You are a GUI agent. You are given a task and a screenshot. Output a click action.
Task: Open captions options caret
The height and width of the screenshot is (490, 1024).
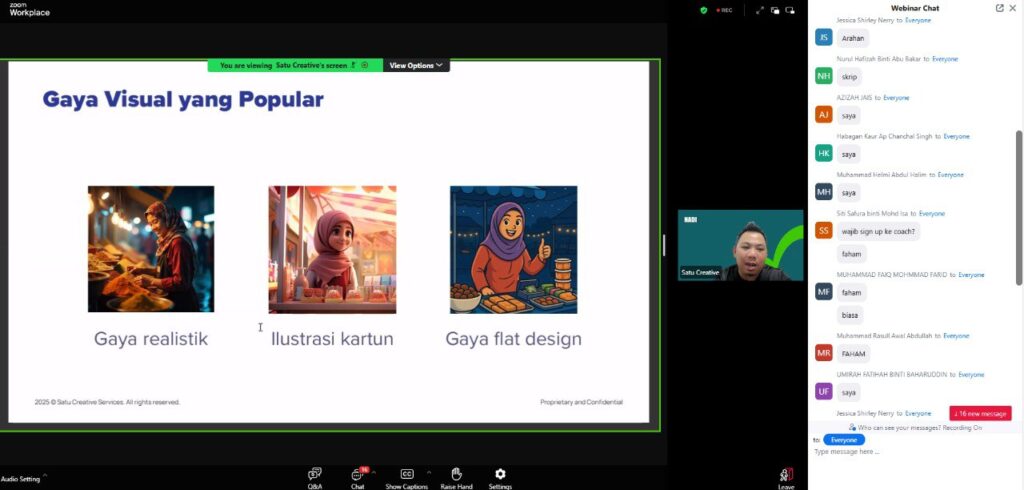[x=429, y=472]
